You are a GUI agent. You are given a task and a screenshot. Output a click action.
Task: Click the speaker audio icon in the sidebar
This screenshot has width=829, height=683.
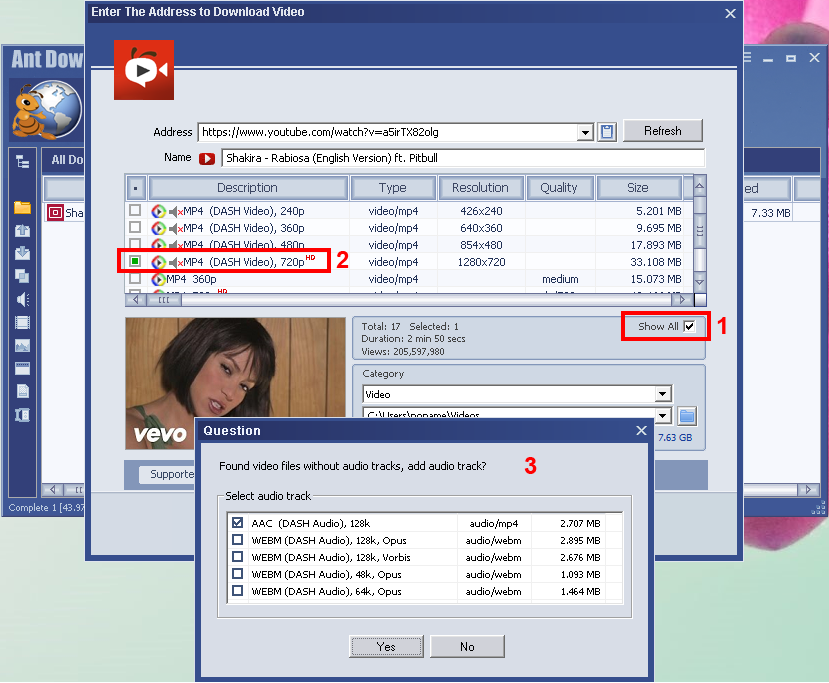click(x=22, y=300)
